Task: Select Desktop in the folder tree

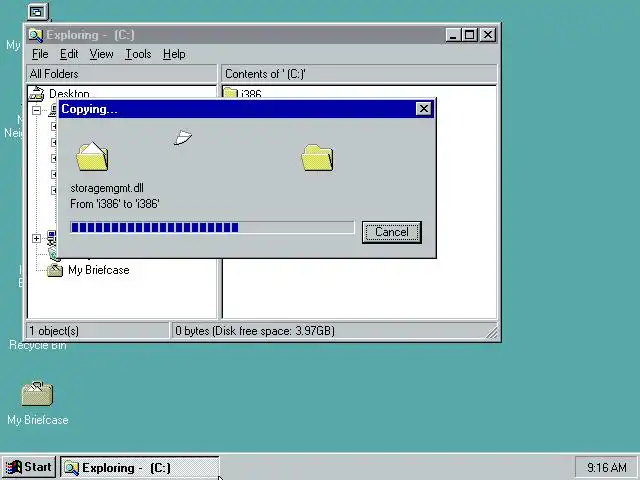Action: click(x=69, y=94)
